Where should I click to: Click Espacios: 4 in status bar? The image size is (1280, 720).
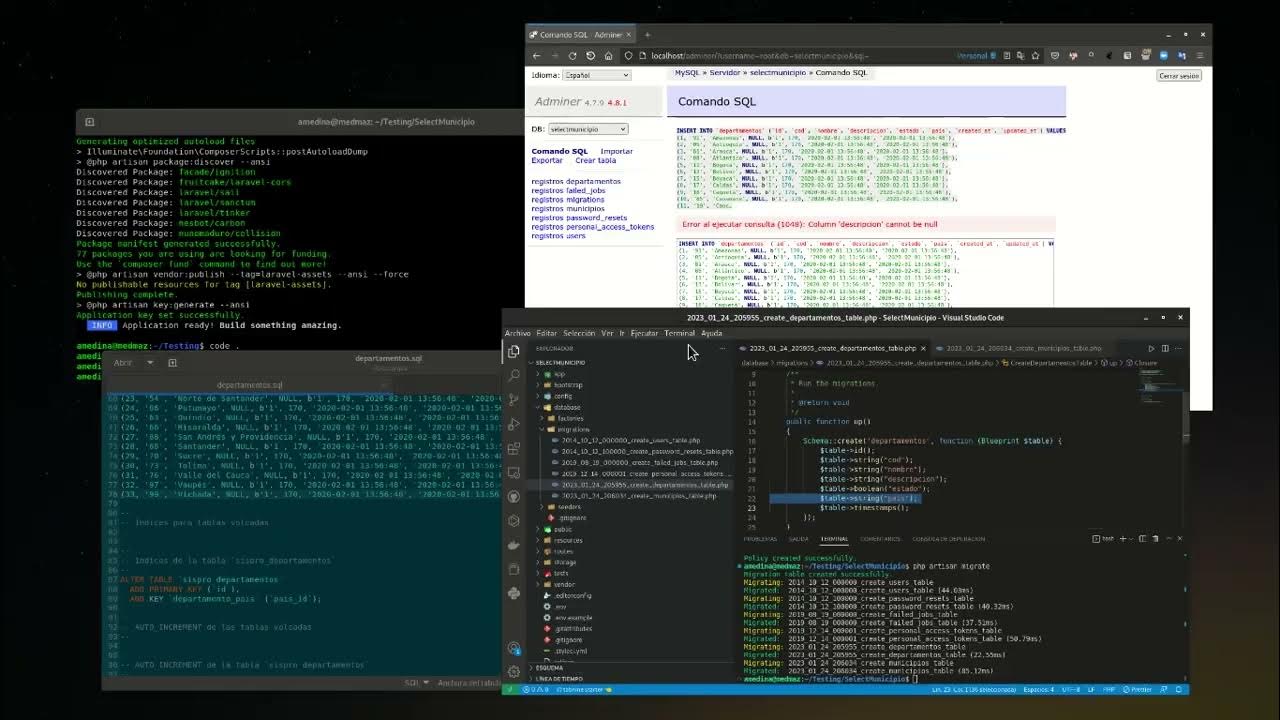click(x=1037, y=689)
